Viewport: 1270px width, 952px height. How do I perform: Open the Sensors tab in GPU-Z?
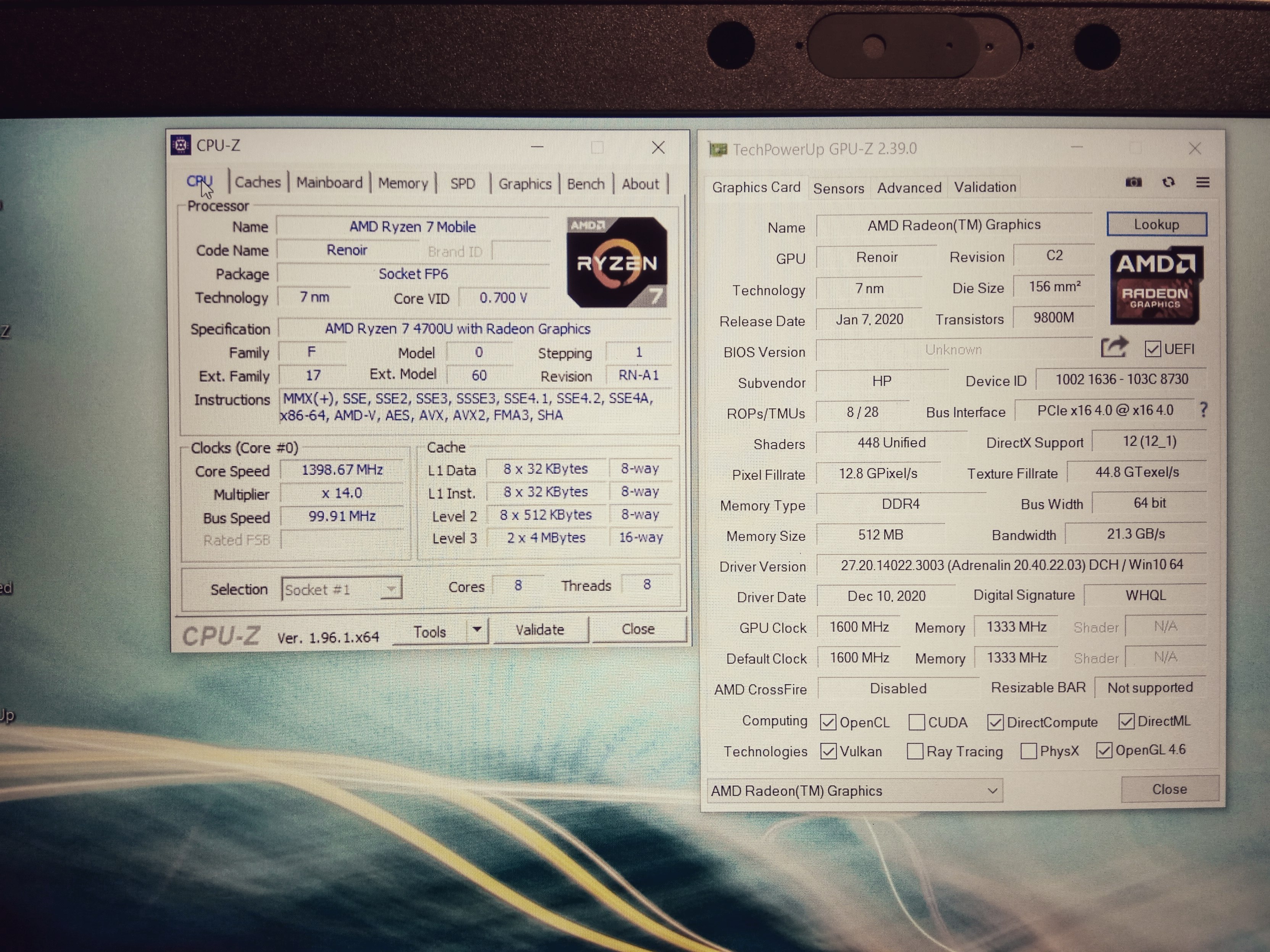838,188
